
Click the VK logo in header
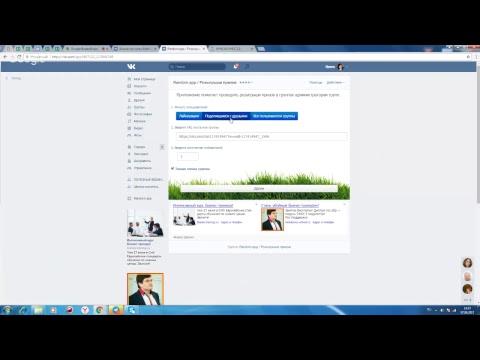click(131, 67)
